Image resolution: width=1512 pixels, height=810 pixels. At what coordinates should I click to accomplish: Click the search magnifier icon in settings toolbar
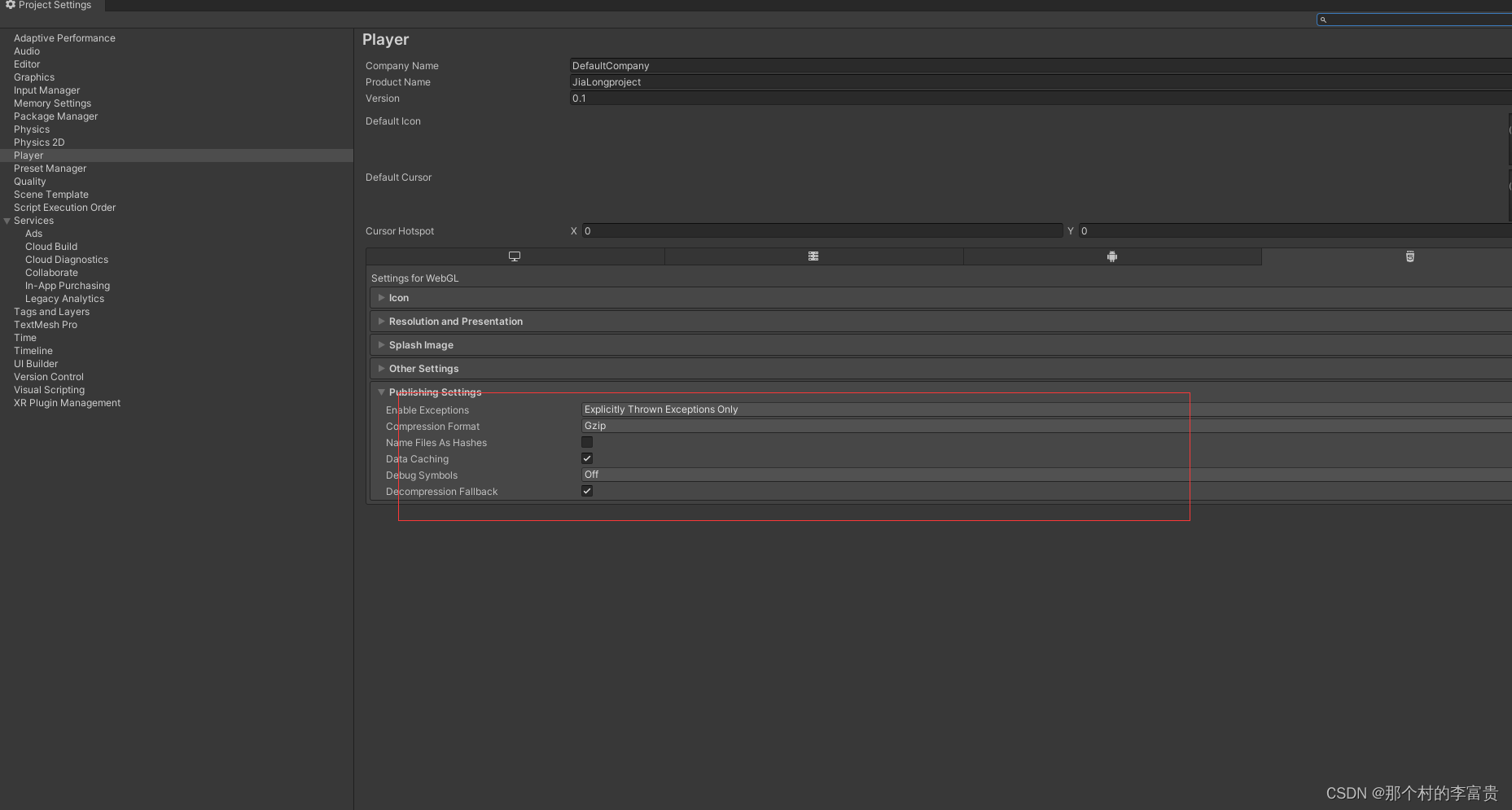1323,19
